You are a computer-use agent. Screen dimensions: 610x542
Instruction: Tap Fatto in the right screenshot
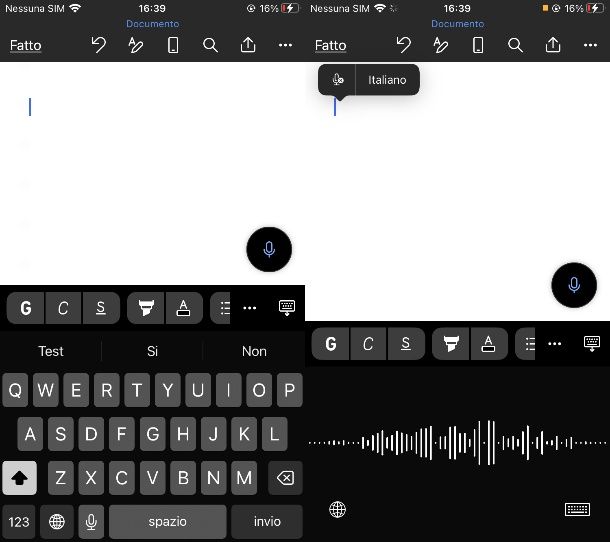[x=331, y=46]
